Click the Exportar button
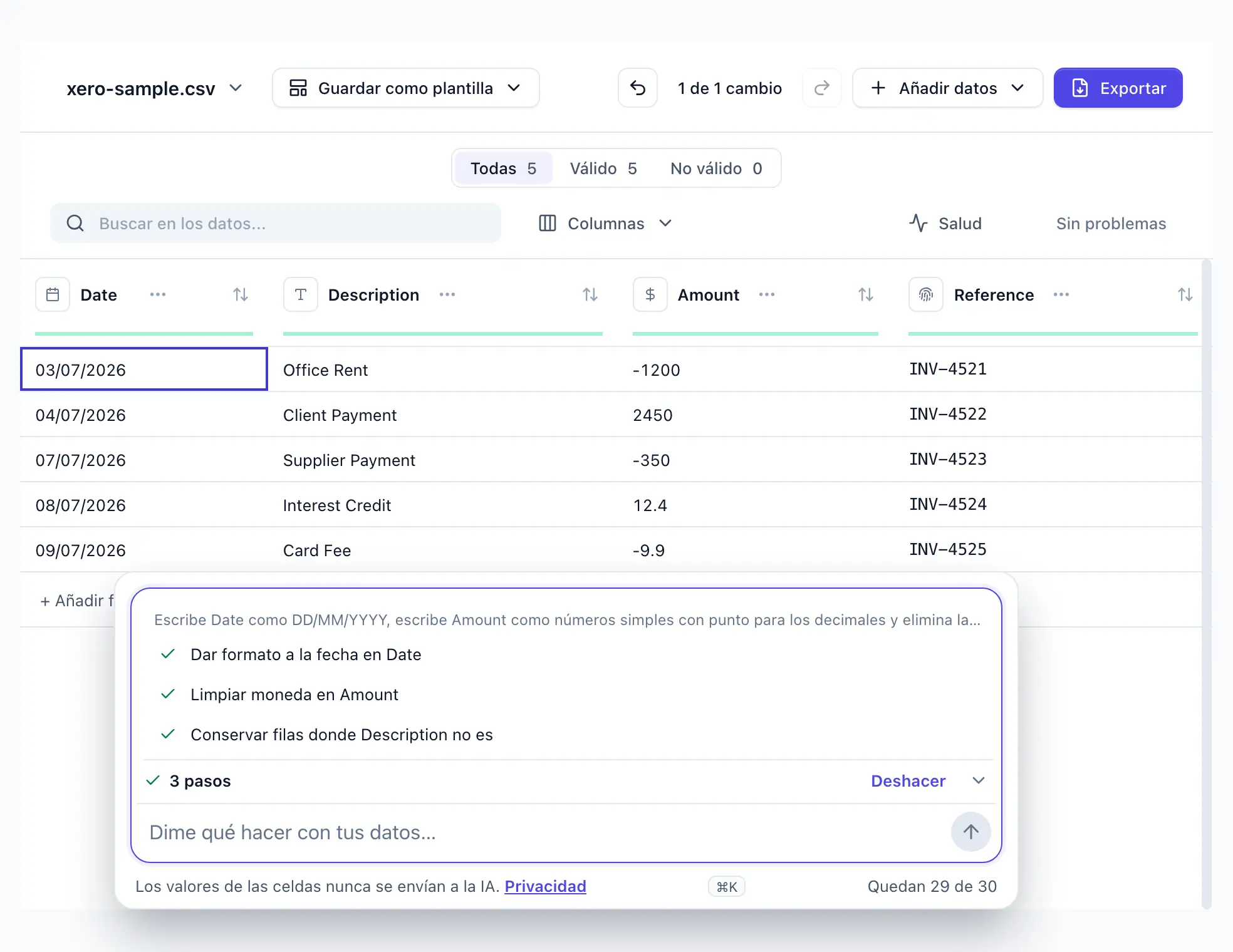1233x952 pixels. [x=1118, y=88]
